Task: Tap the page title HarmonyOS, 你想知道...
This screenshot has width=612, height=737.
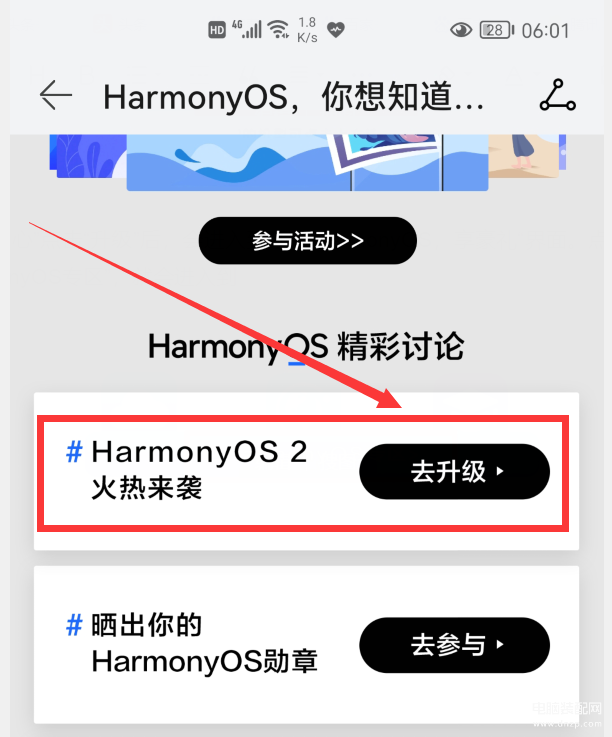Action: coord(294,97)
